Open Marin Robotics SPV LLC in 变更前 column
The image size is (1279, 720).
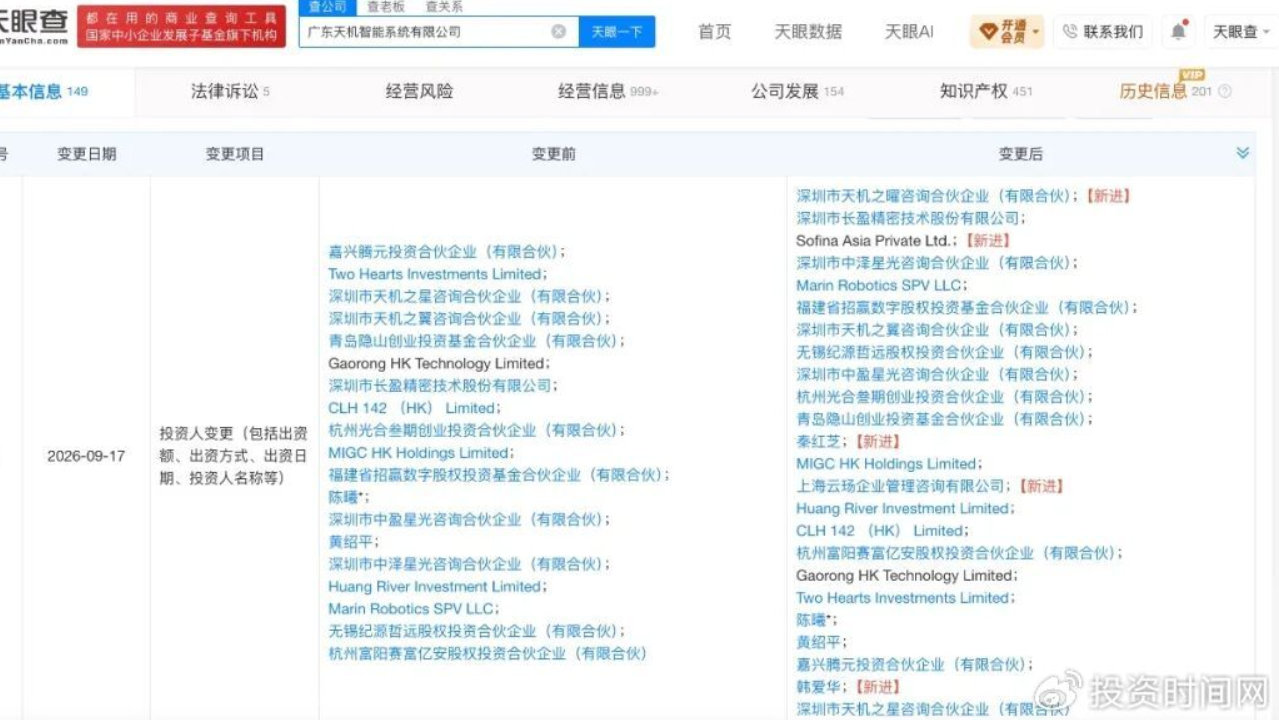pyautogui.click(x=411, y=609)
